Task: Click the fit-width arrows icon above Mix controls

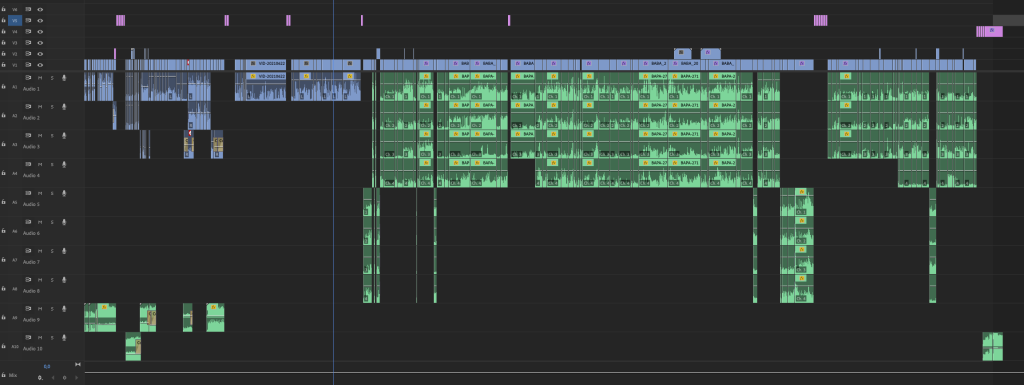Action: (x=78, y=364)
